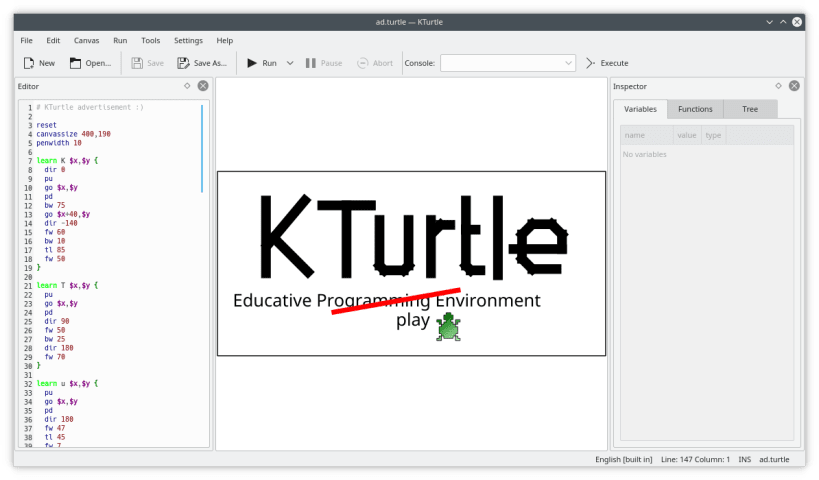819x480 pixels.
Task: Open the Tools menu
Action: 150,41
